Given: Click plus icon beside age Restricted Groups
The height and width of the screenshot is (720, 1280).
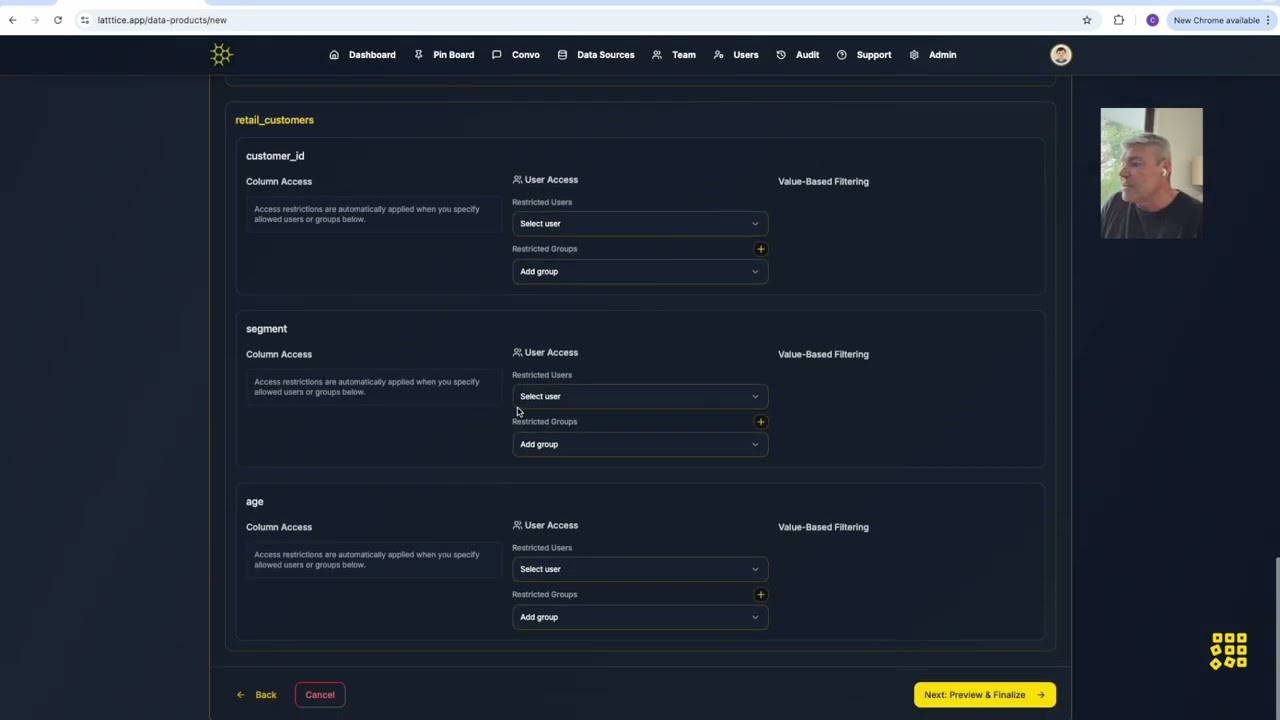Looking at the screenshot, I should coord(761,595).
